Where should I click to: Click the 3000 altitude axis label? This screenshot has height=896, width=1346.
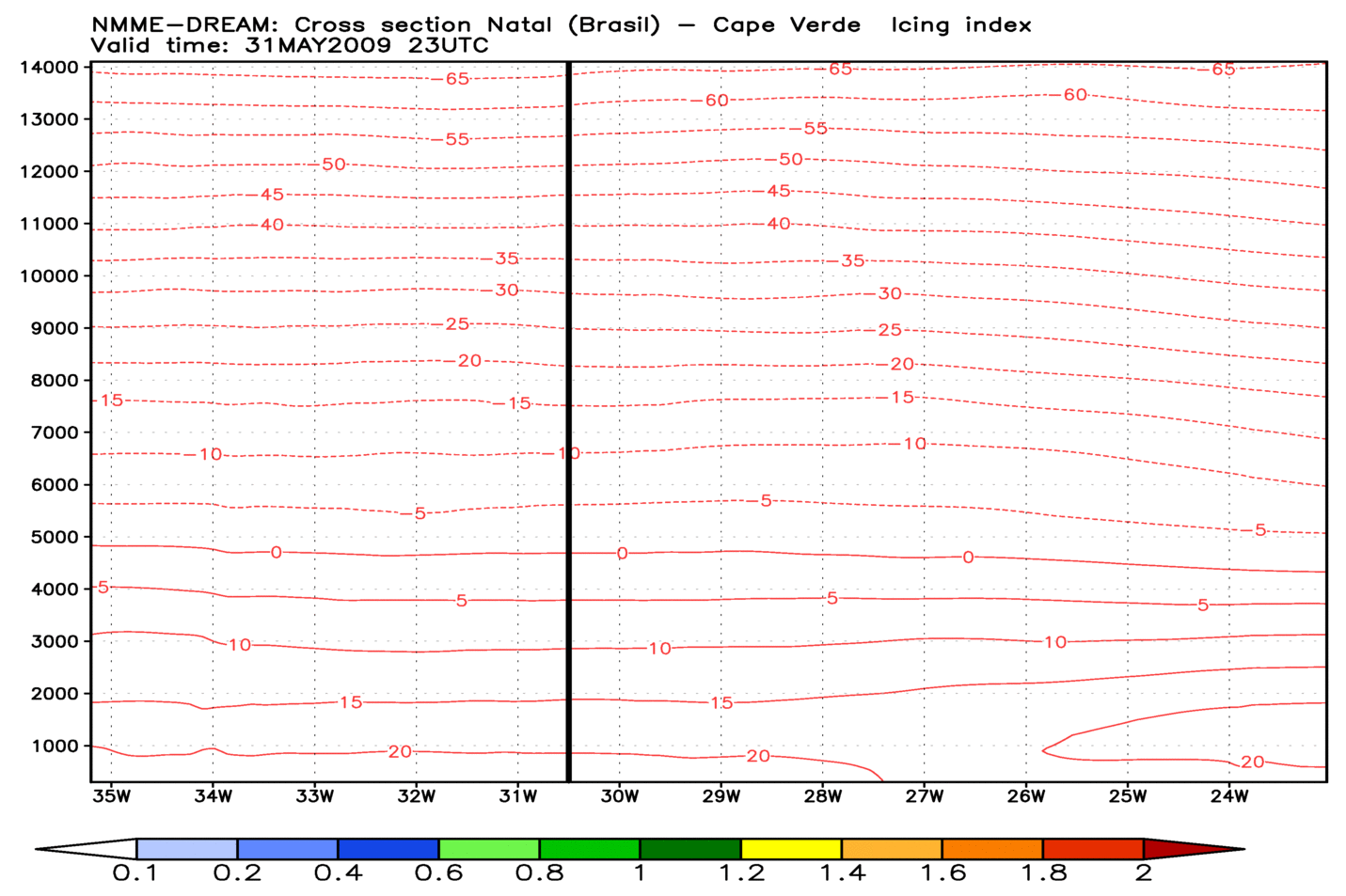tap(55, 641)
